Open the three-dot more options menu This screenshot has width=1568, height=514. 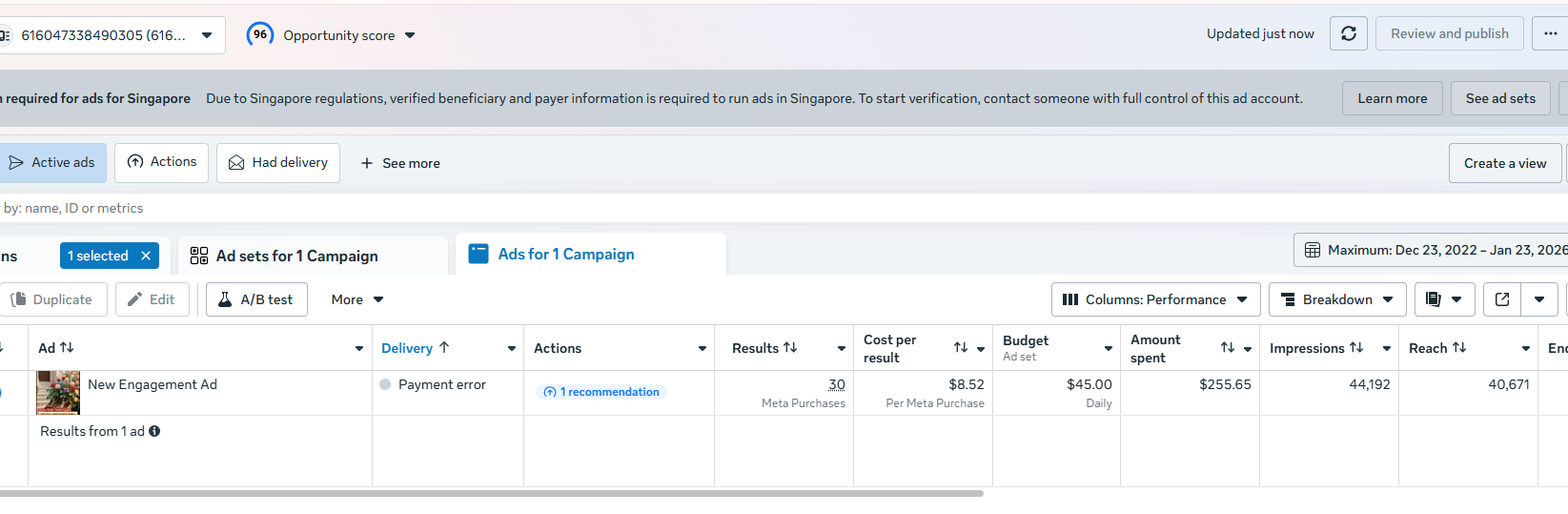[x=1550, y=33]
